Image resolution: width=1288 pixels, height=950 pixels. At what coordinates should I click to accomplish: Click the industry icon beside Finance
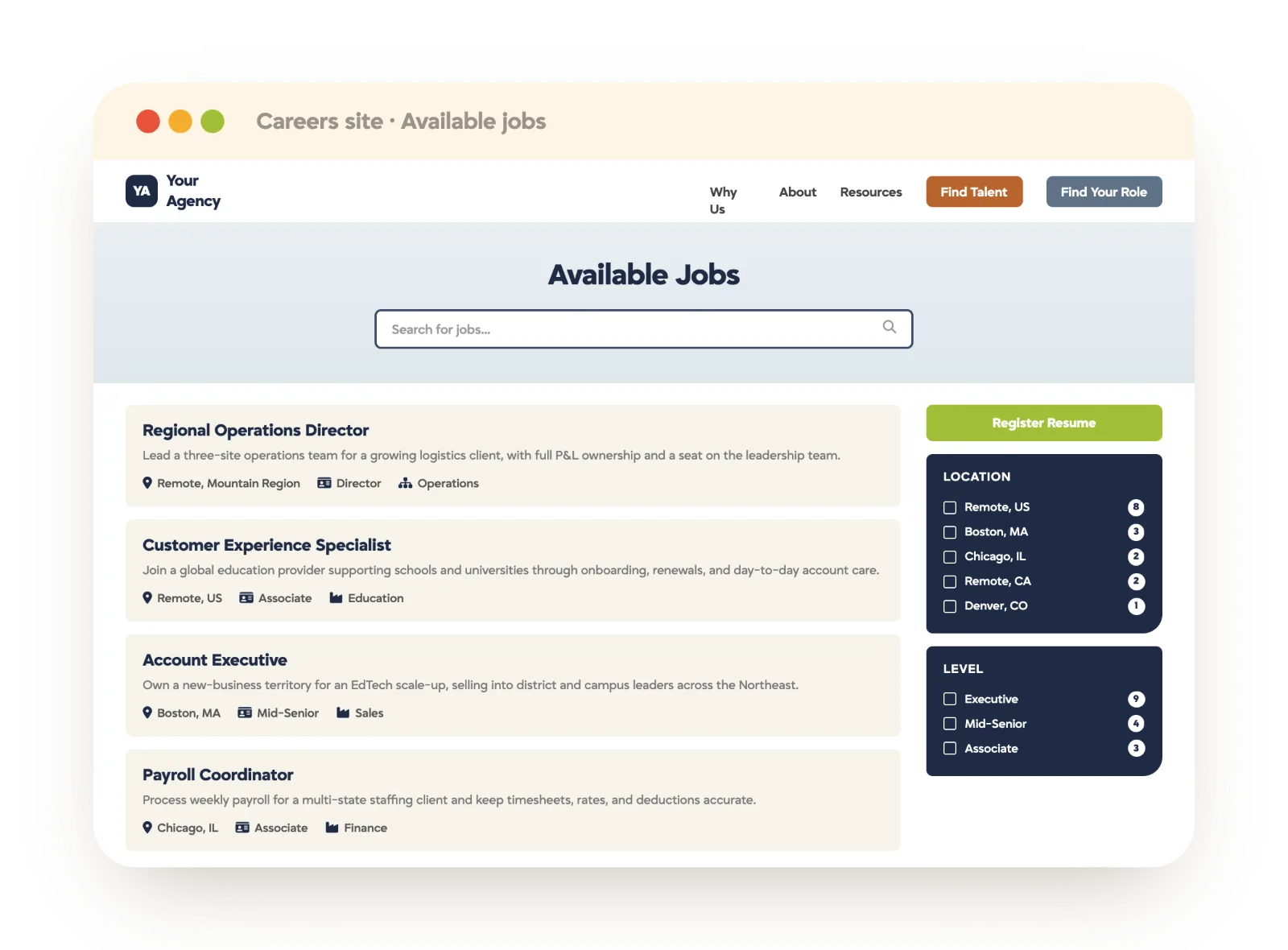[x=332, y=828]
